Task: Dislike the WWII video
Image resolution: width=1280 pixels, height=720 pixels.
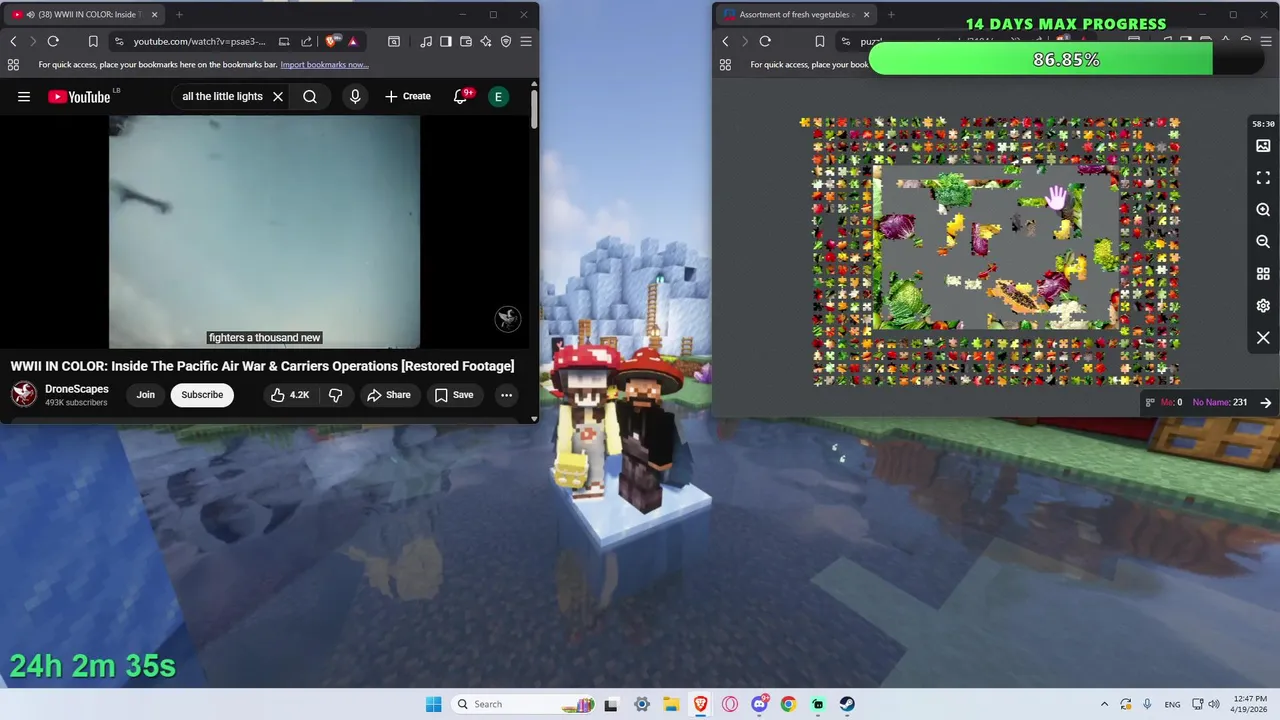Action: pyautogui.click(x=335, y=395)
